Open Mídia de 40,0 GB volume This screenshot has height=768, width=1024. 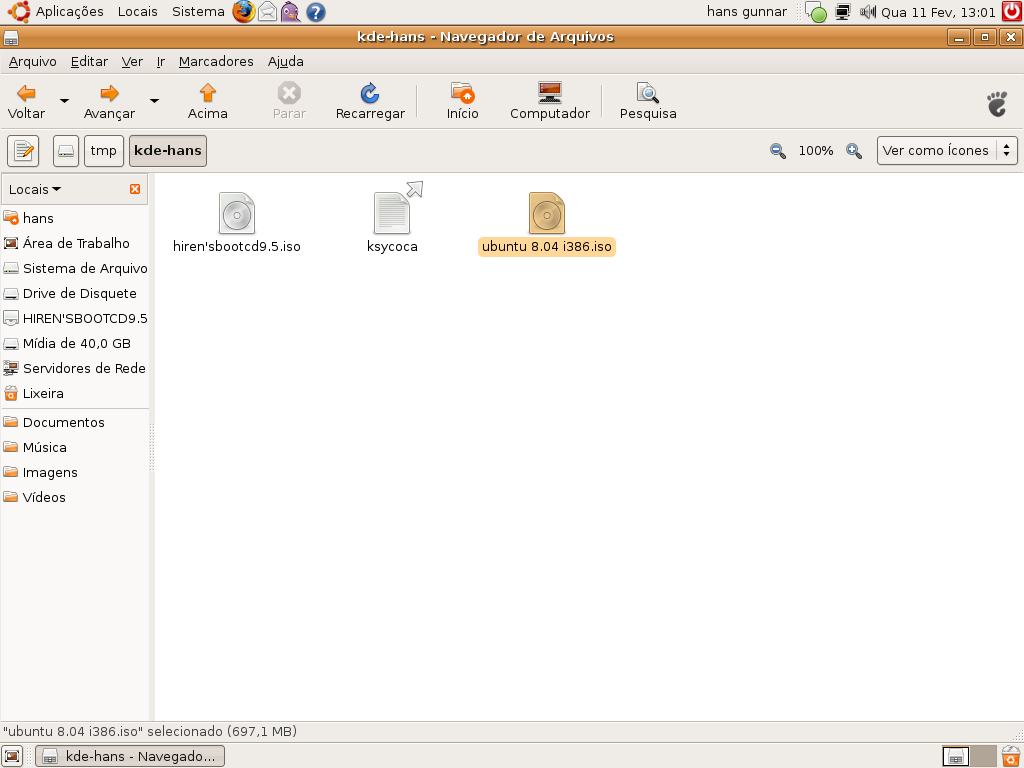74,344
